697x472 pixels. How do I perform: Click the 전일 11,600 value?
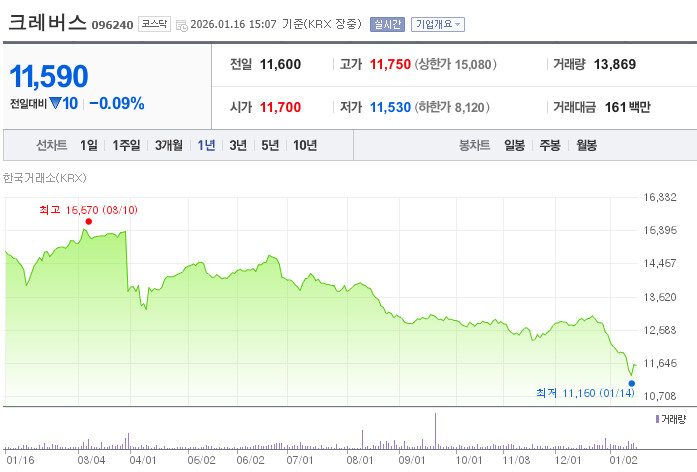pyautogui.click(x=280, y=64)
